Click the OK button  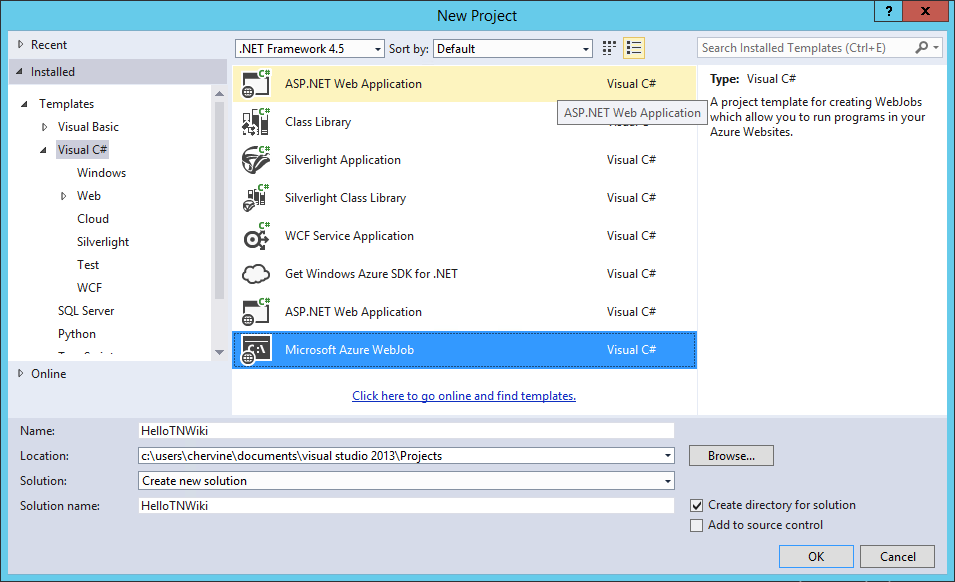[816, 556]
